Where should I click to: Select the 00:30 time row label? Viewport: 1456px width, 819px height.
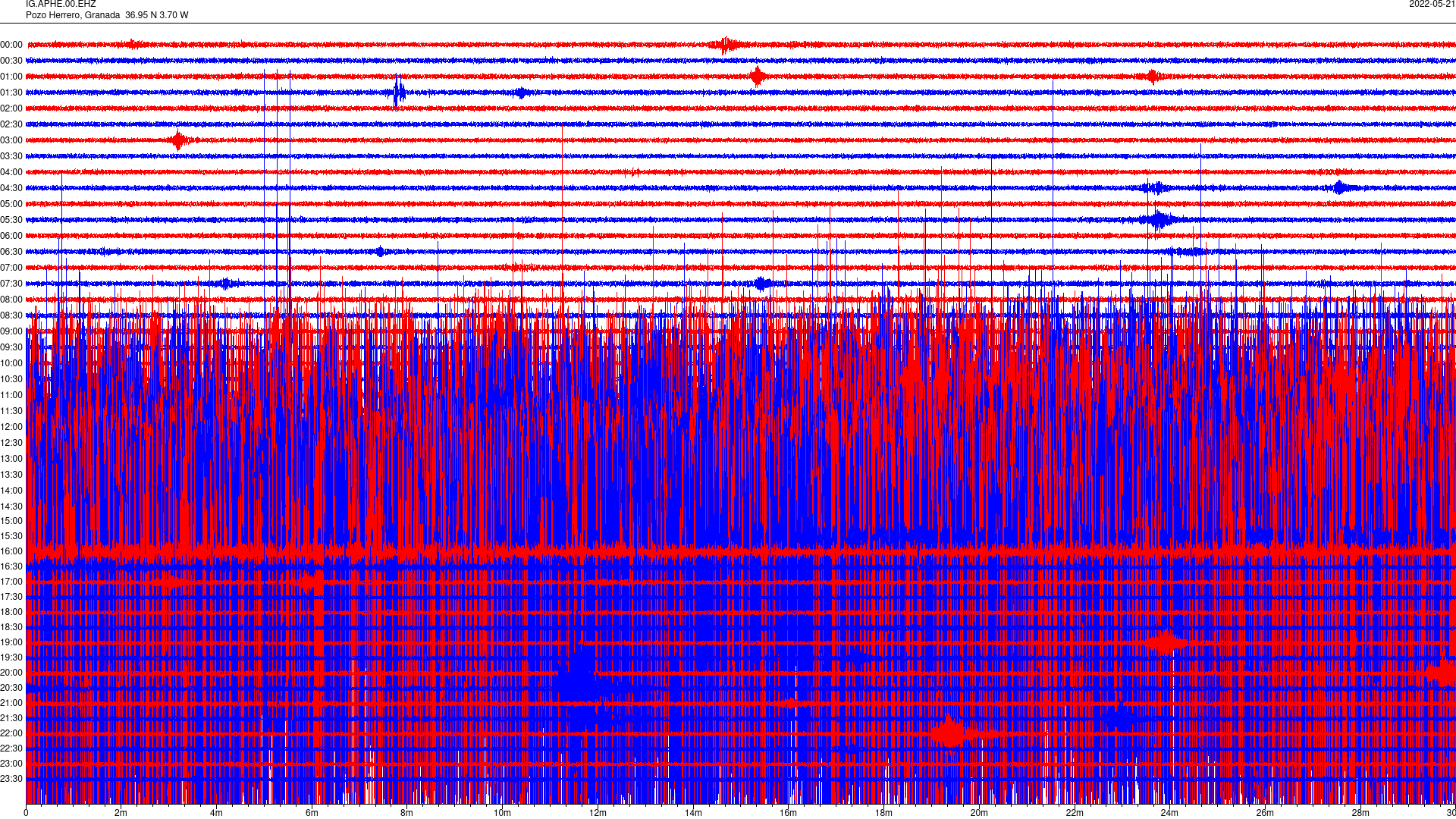(11, 61)
